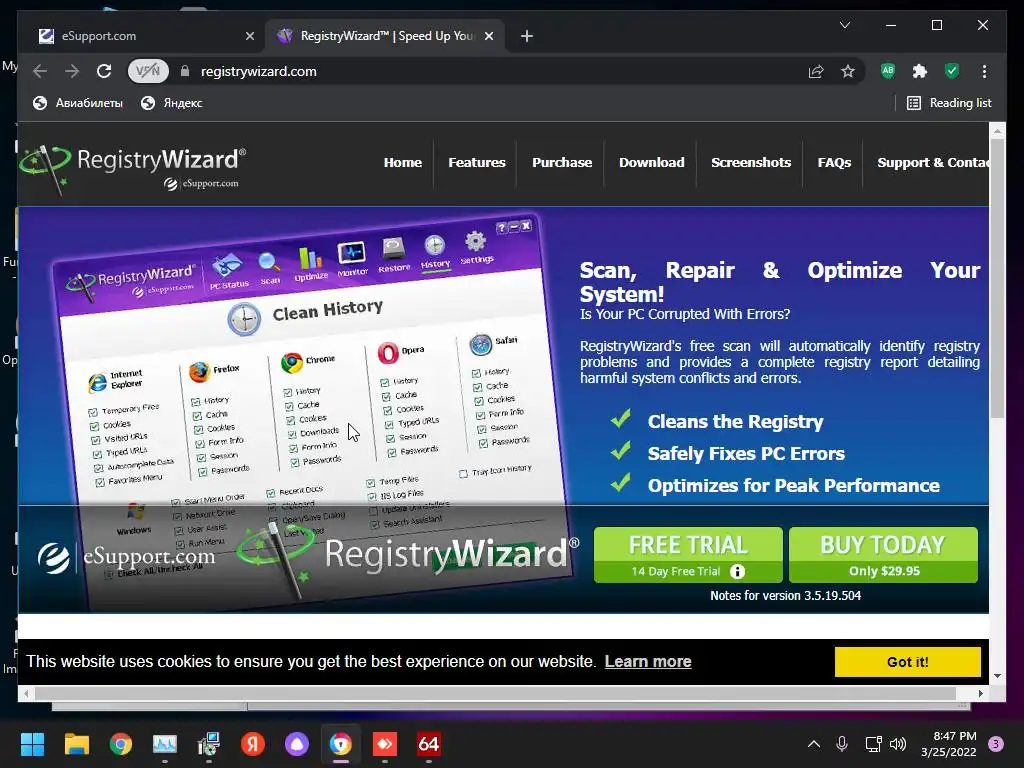Click the green shield checkmark extension
1024x768 pixels.
point(952,71)
